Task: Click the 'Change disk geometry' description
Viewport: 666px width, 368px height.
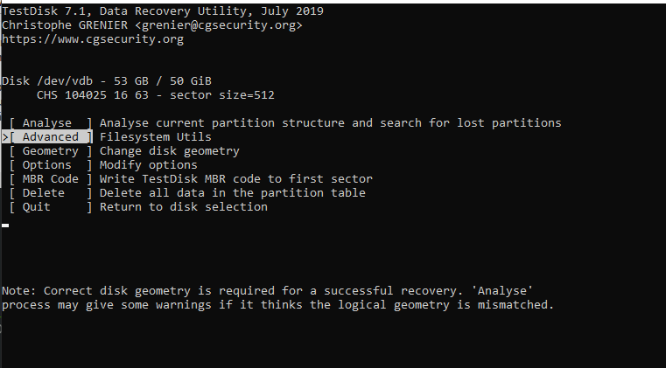Action: [x=169, y=151]
